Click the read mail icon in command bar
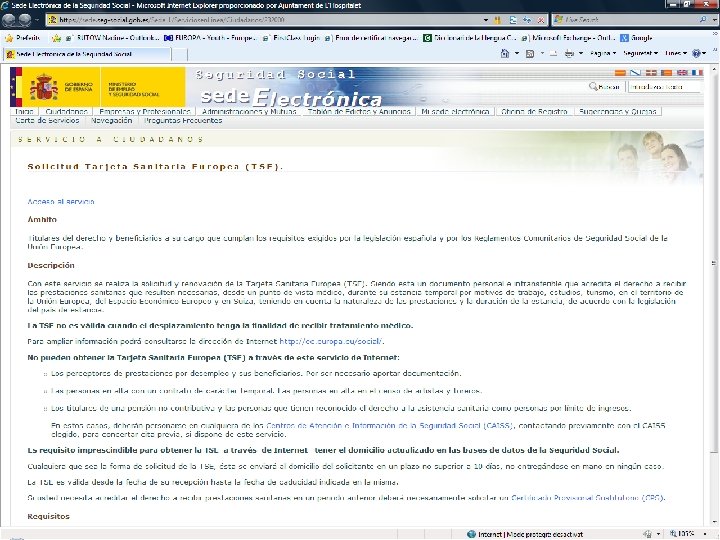The height and width of the screenshot is (540, 720). pos(553,53)
